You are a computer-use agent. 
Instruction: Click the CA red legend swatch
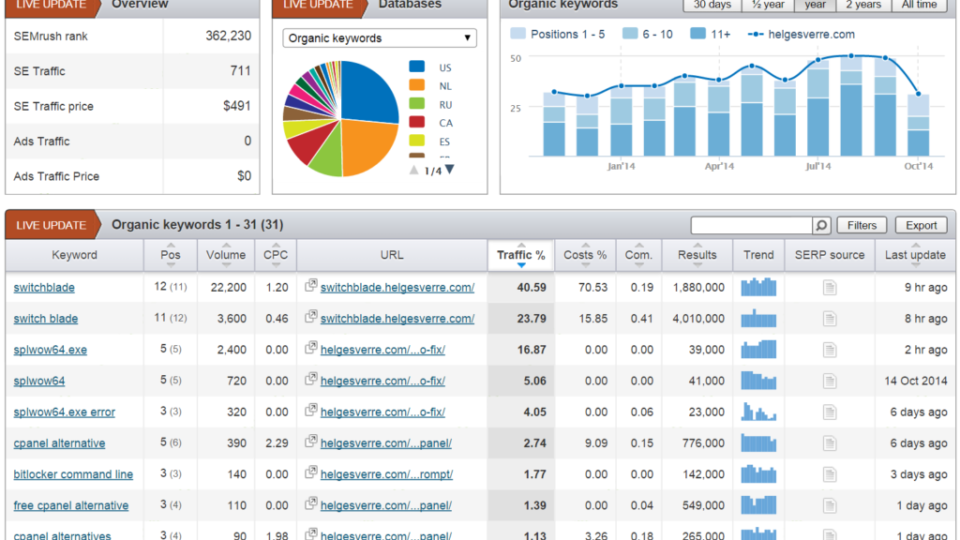point(417,122)
